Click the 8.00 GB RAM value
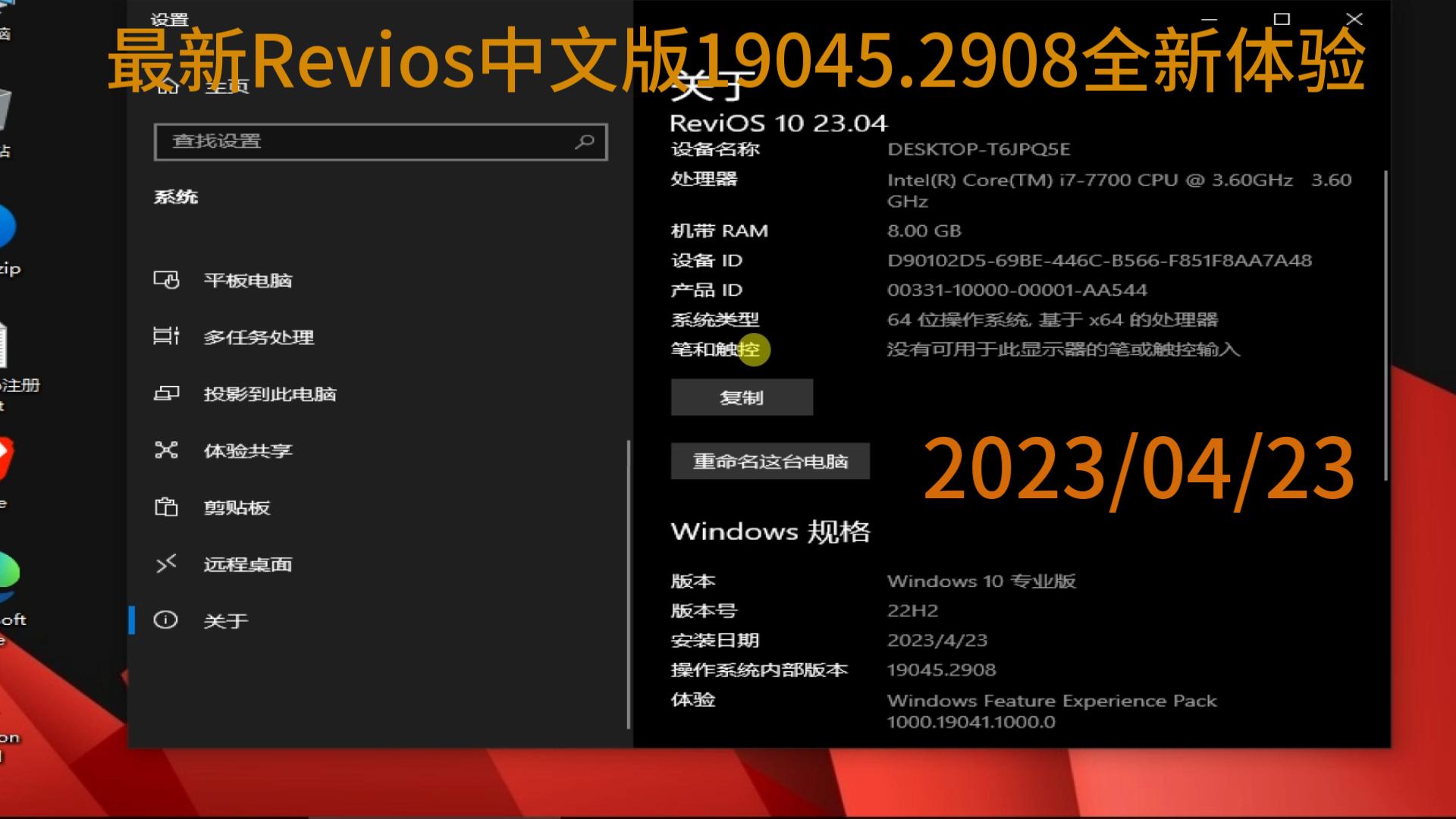The width and height of the screenshot is (1456, 819). pos(924,231)
